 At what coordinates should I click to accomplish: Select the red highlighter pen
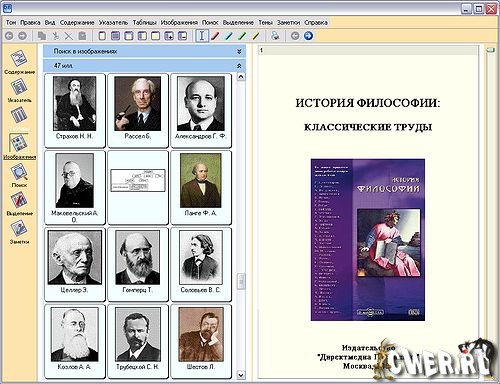(x=215, y=36)
